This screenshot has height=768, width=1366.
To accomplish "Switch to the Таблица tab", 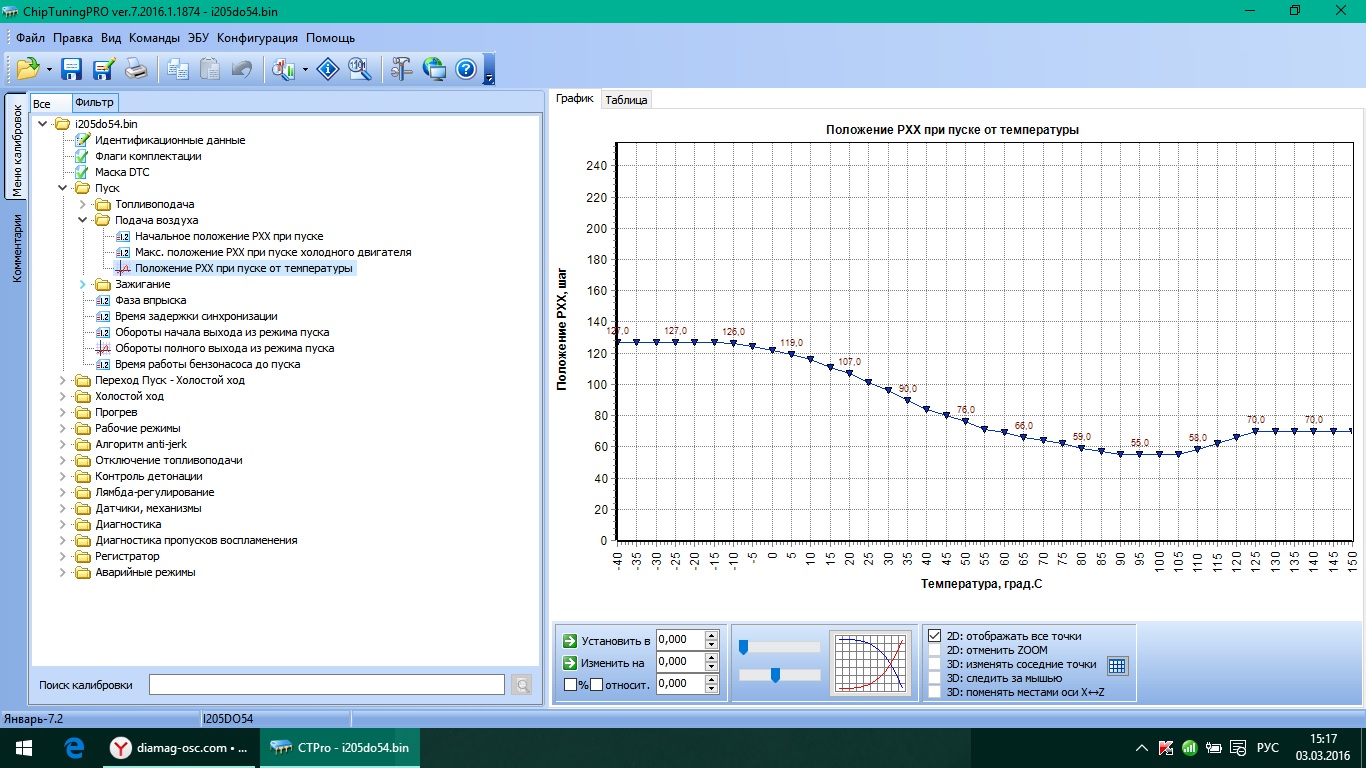I will click(626, 100).
